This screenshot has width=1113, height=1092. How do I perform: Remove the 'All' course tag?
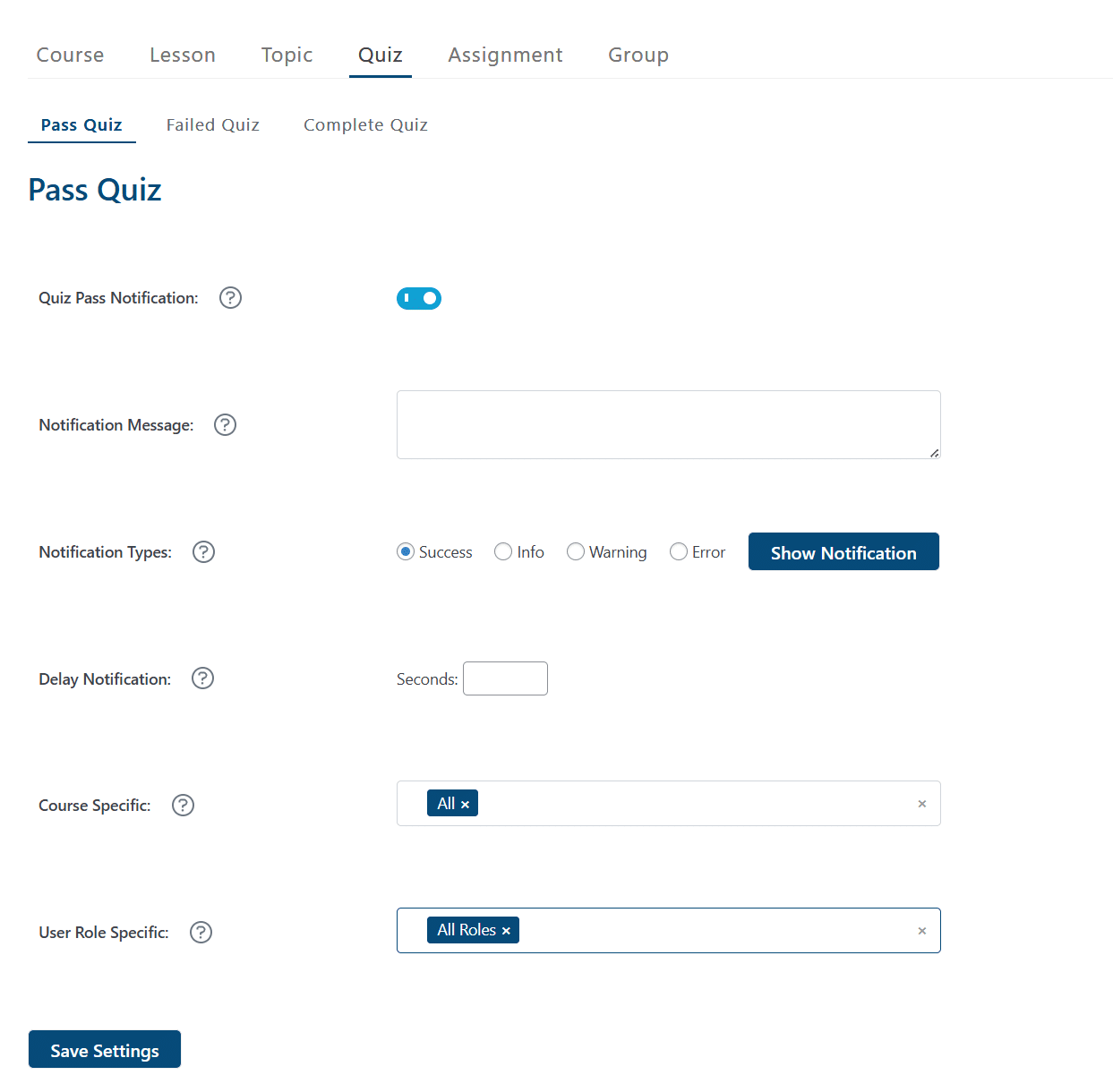click(x=465, y=805)
